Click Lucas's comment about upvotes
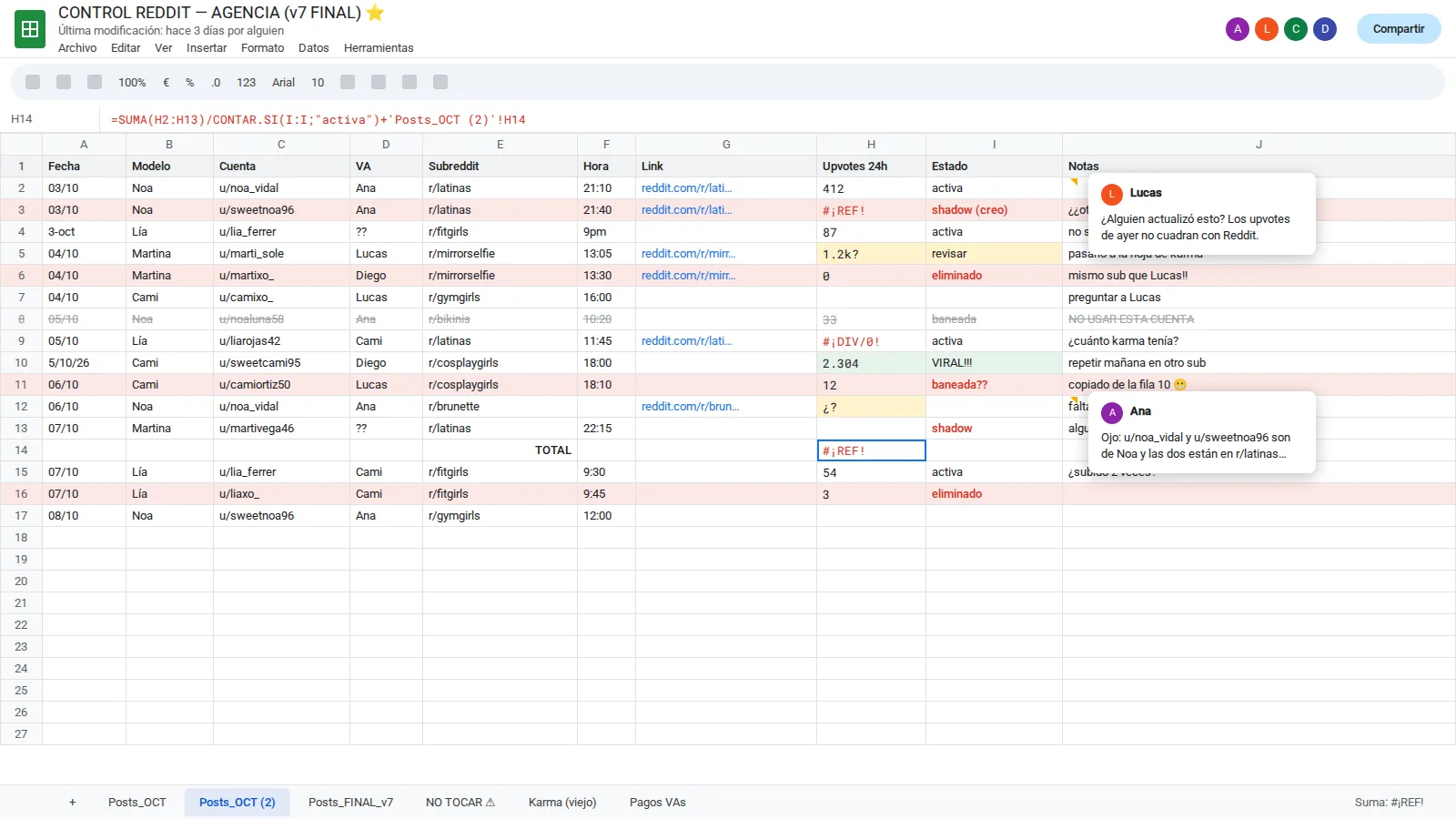 pos(1201,214)
